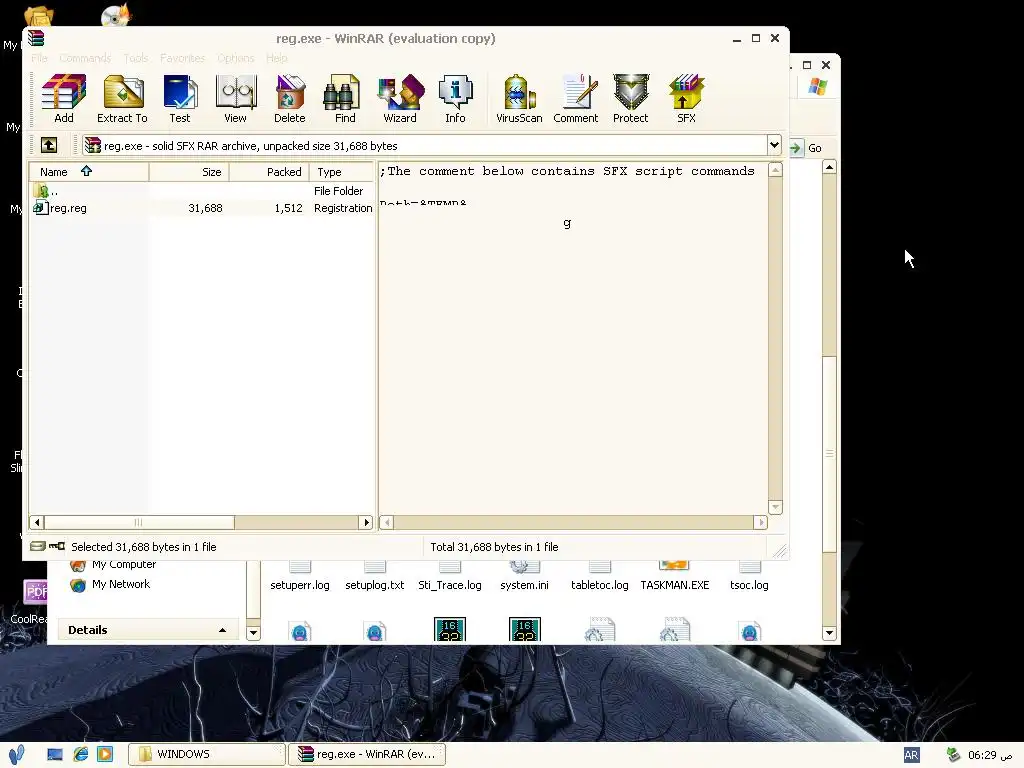Screen dimensions: 1024x768
Task: Launch the Wizard tool
Action: 400,99
